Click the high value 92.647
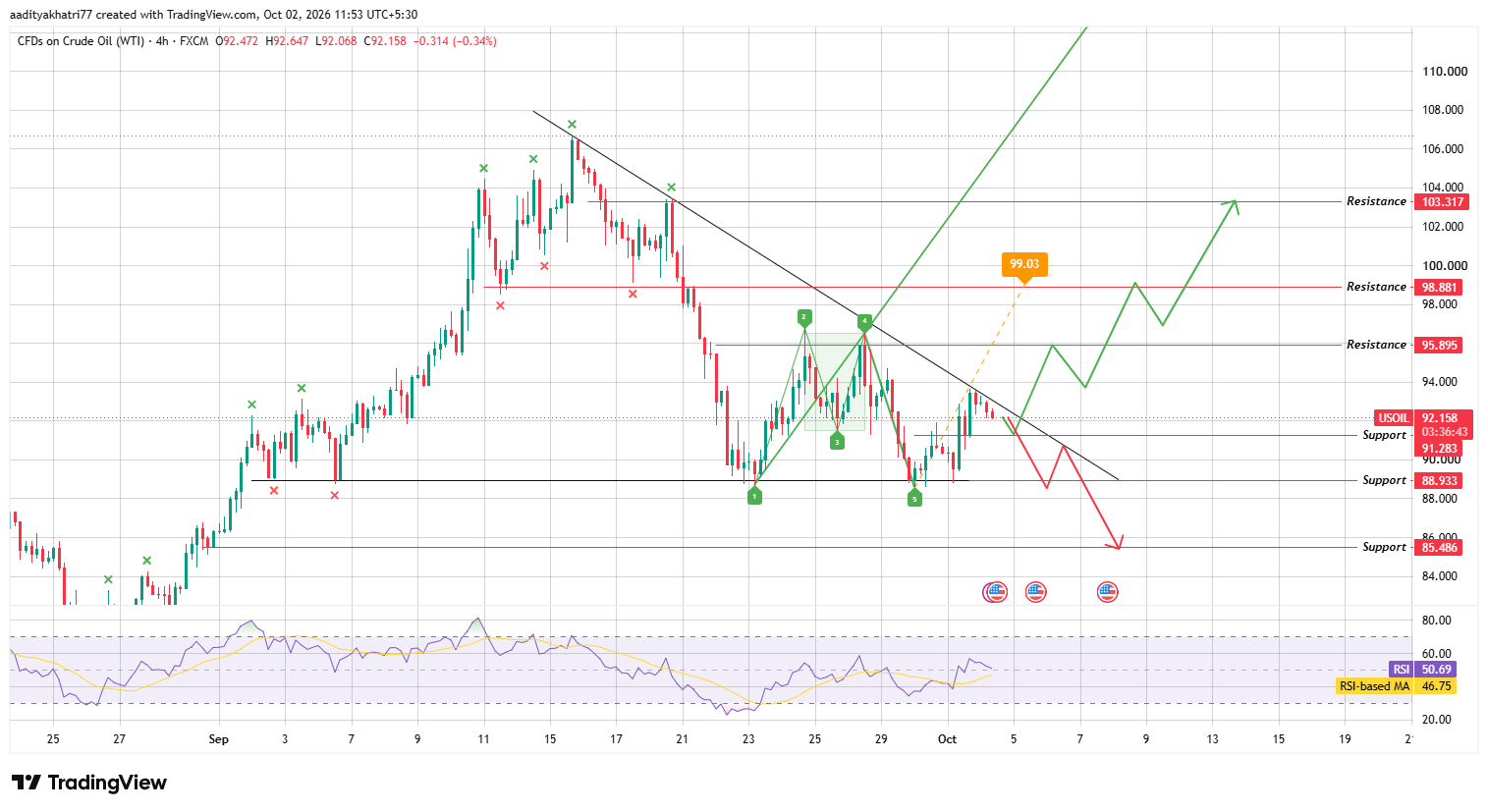 coord(291,41)
